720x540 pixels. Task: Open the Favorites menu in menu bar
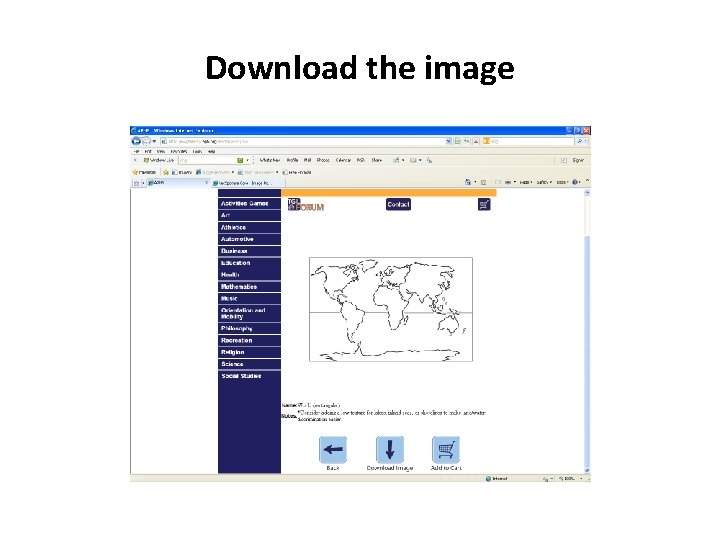pyautogui.click(x=179, y=151)
